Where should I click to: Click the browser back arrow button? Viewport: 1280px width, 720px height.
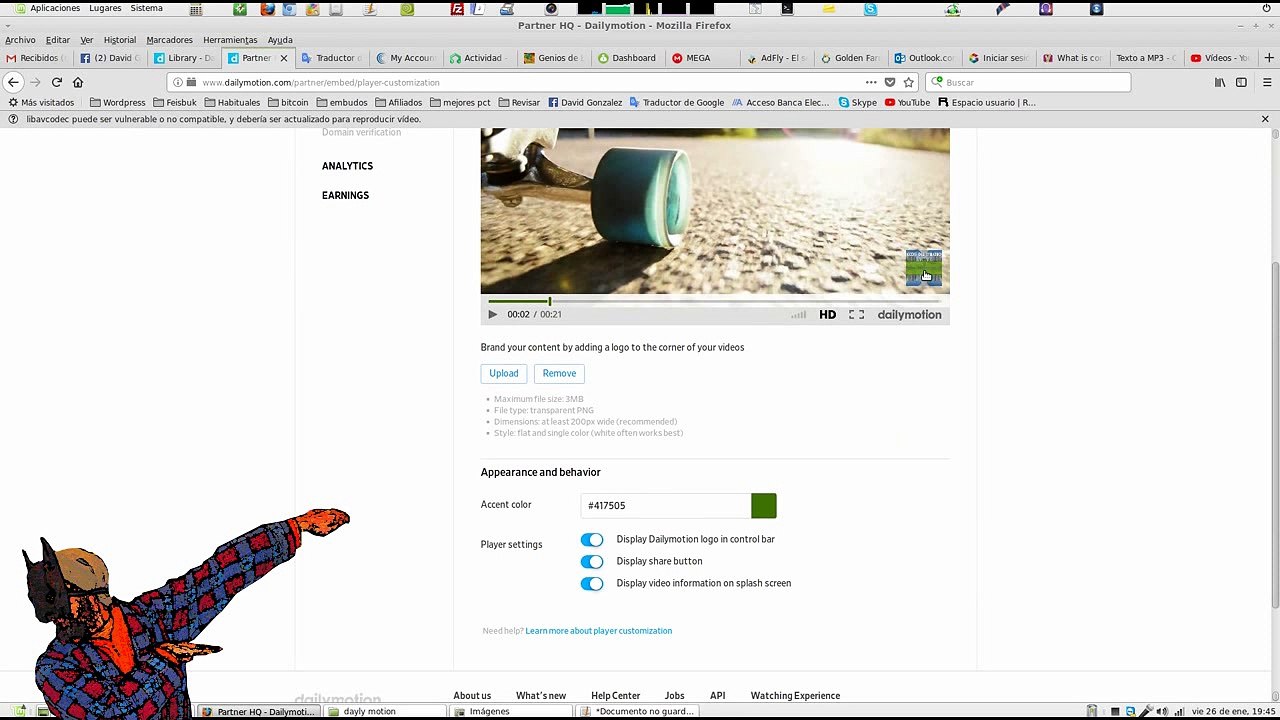click(14, 82)
